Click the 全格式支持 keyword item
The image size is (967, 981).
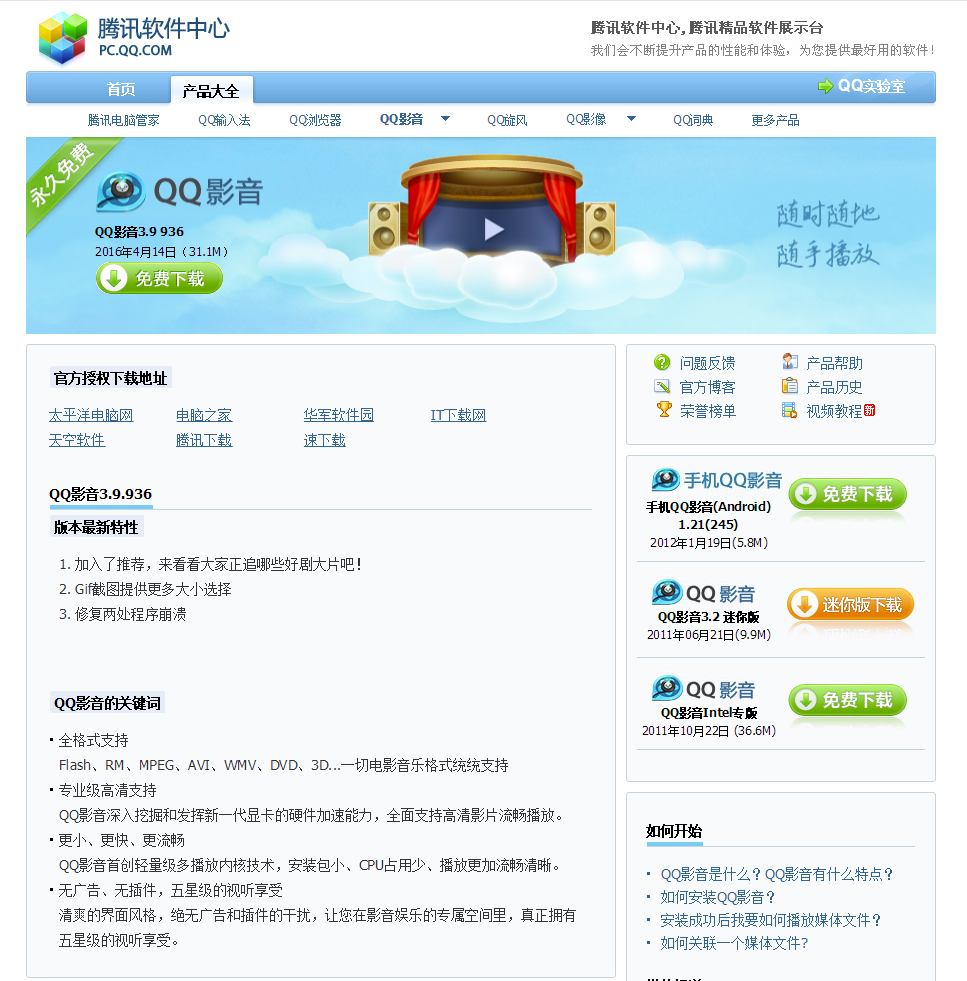click(x=93, y=740)
